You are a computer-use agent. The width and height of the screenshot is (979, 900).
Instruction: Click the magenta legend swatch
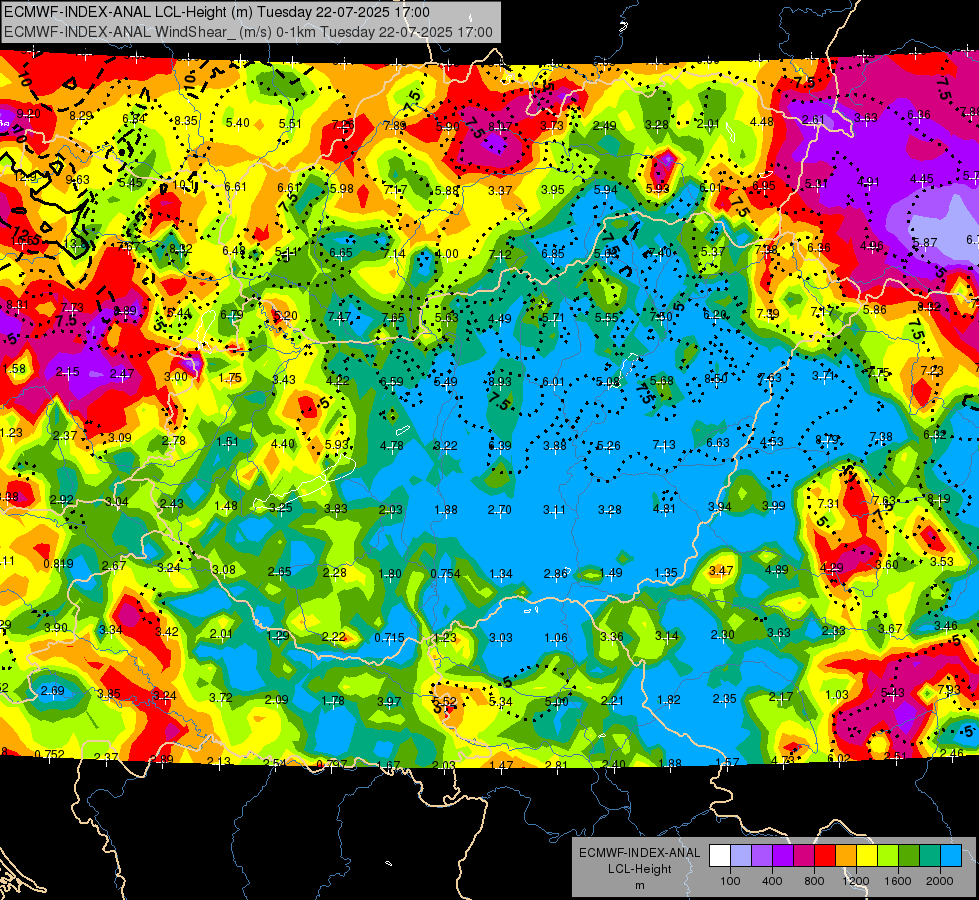[804, 856]
